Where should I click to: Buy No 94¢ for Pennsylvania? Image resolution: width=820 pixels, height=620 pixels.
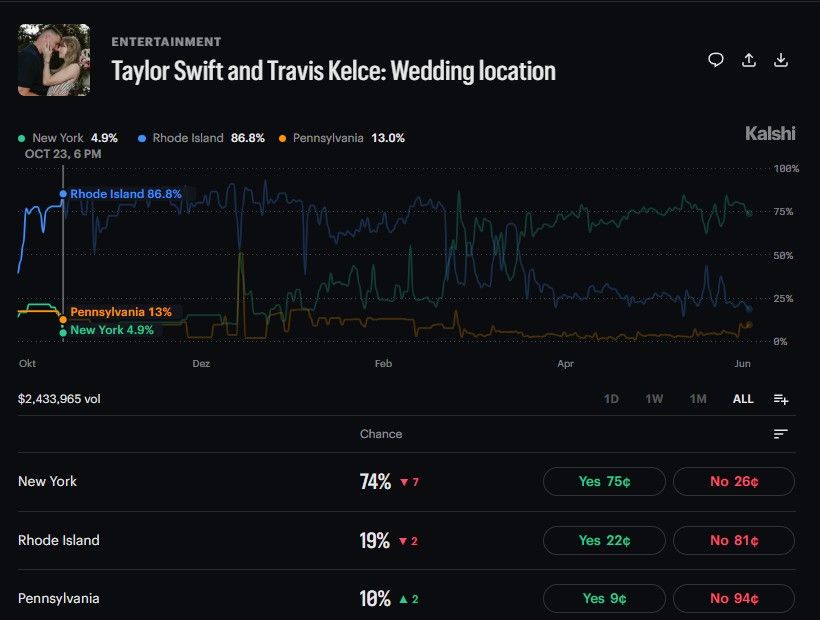tap(734, 599)
